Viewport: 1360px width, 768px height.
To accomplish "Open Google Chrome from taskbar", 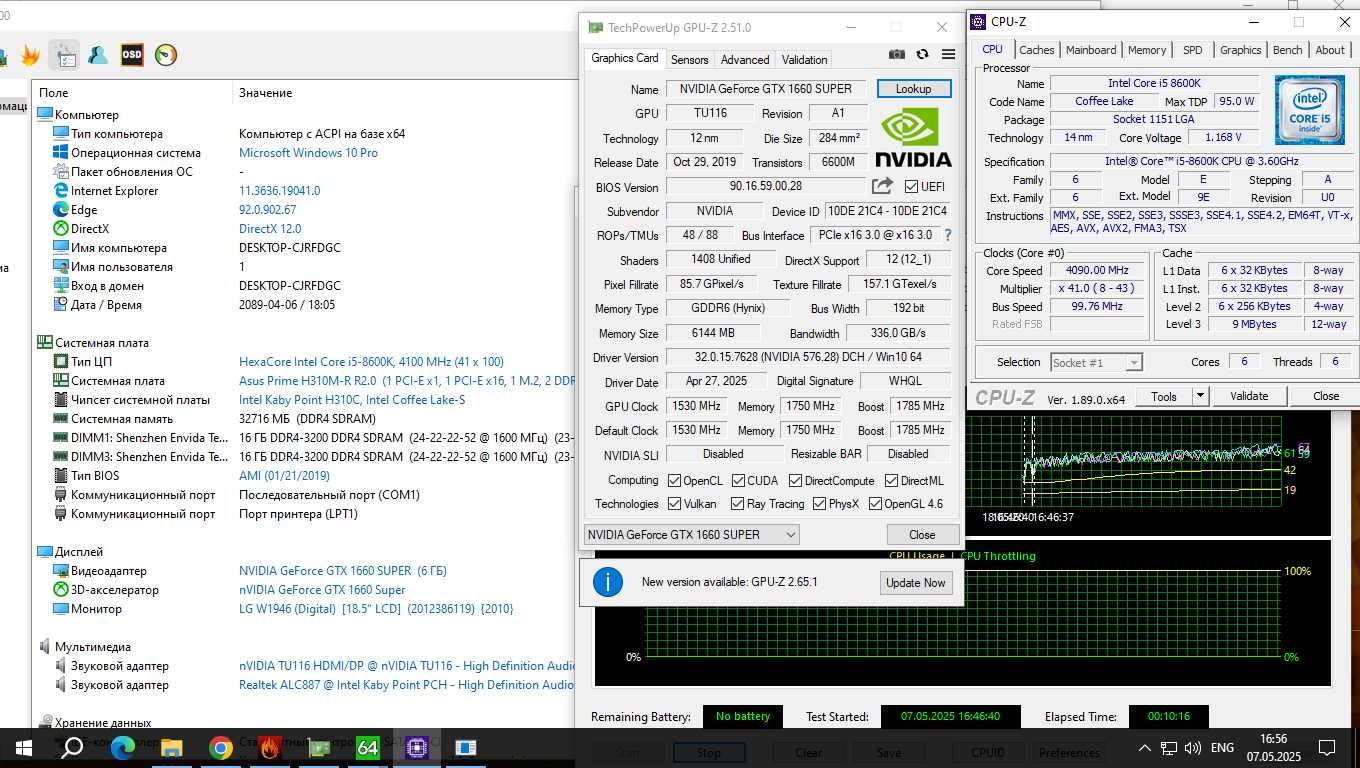I will coord(221,747).
